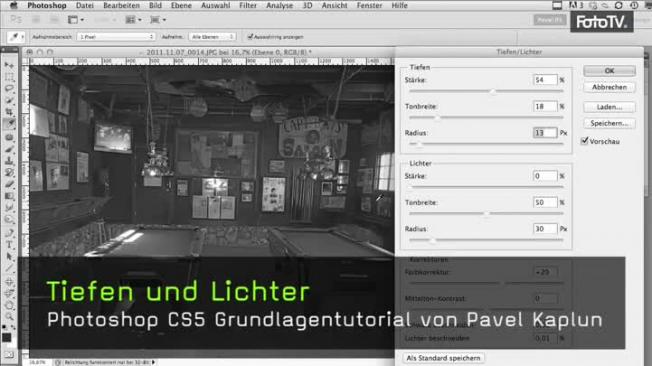Click the Lichter Stärke value field
Screen dimensions: 652x366
coord(545,176)
